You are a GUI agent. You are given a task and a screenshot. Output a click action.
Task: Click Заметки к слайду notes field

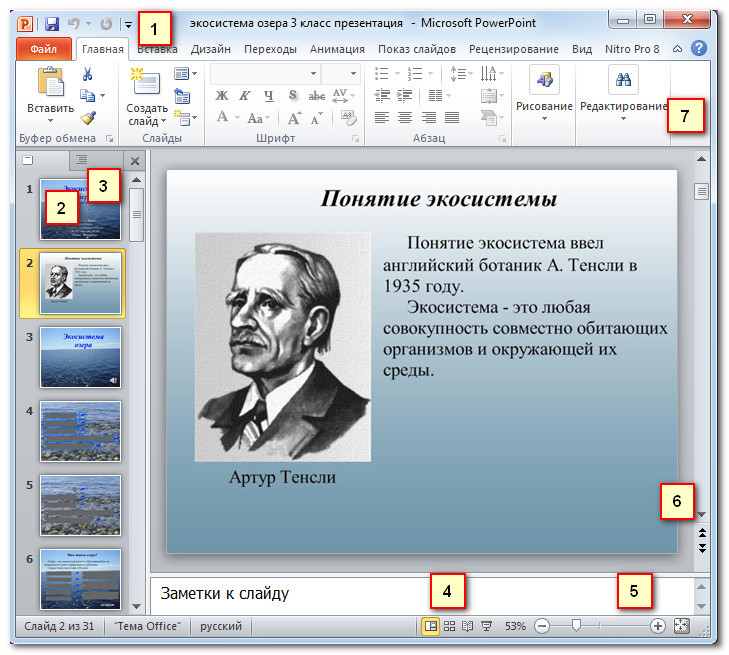[421, 596]
